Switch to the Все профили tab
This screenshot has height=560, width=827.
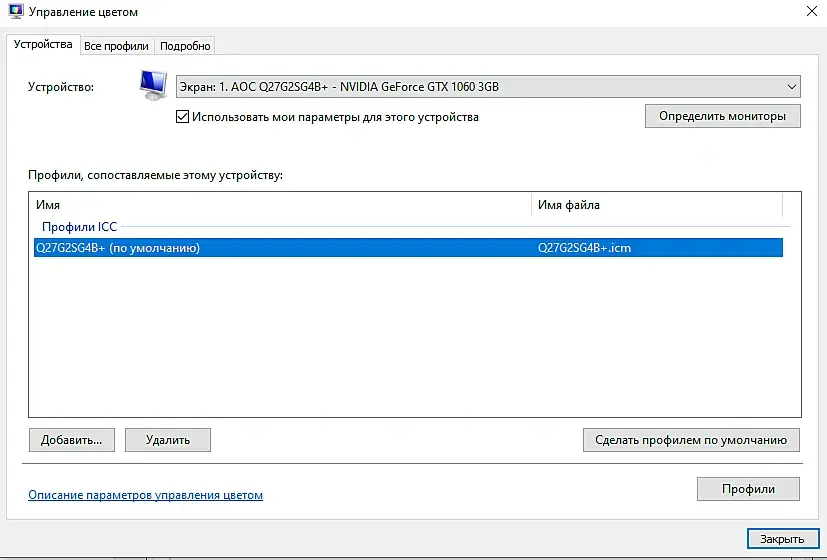(117, 46)
